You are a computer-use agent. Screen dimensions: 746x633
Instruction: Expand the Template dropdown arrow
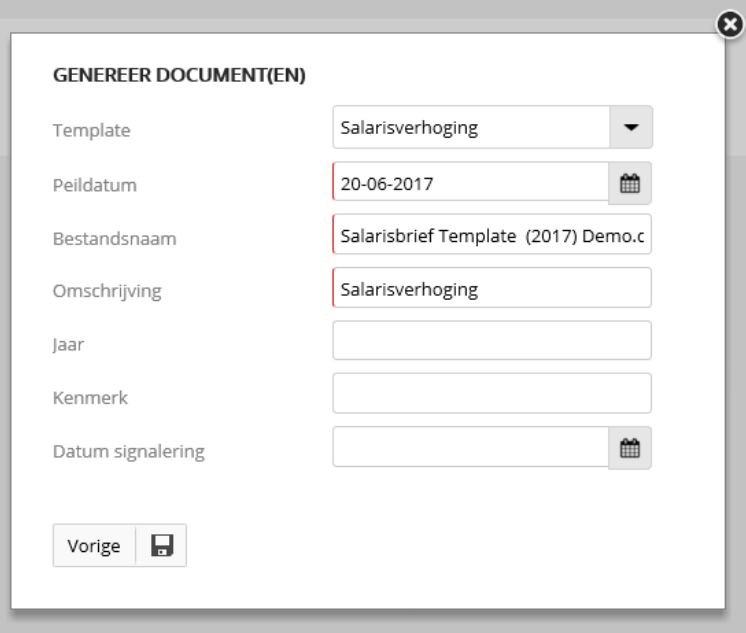point(631,127)
